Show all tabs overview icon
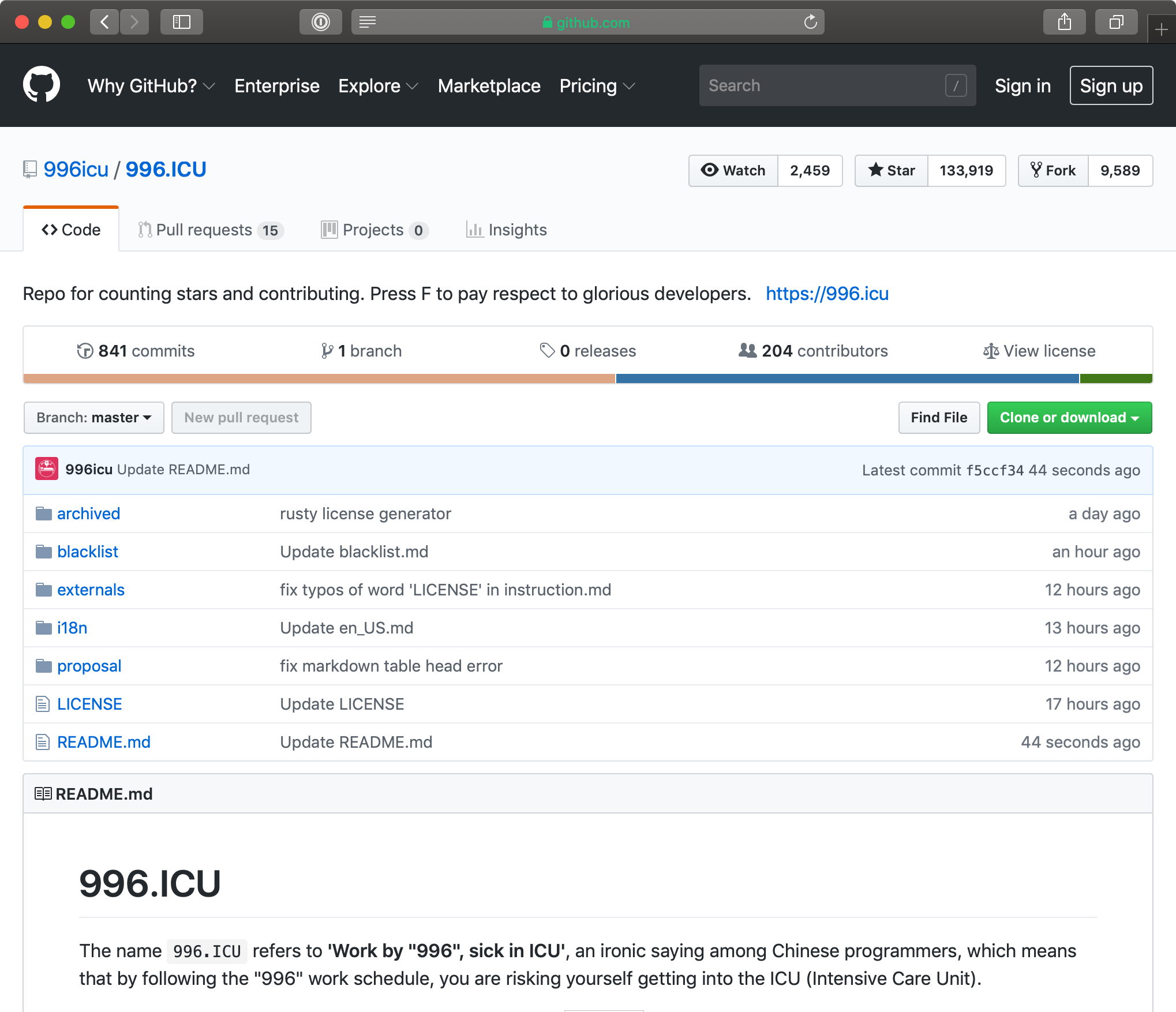The width and height of the screenshot is (1176, 1012). click(x=1117, y=22)
